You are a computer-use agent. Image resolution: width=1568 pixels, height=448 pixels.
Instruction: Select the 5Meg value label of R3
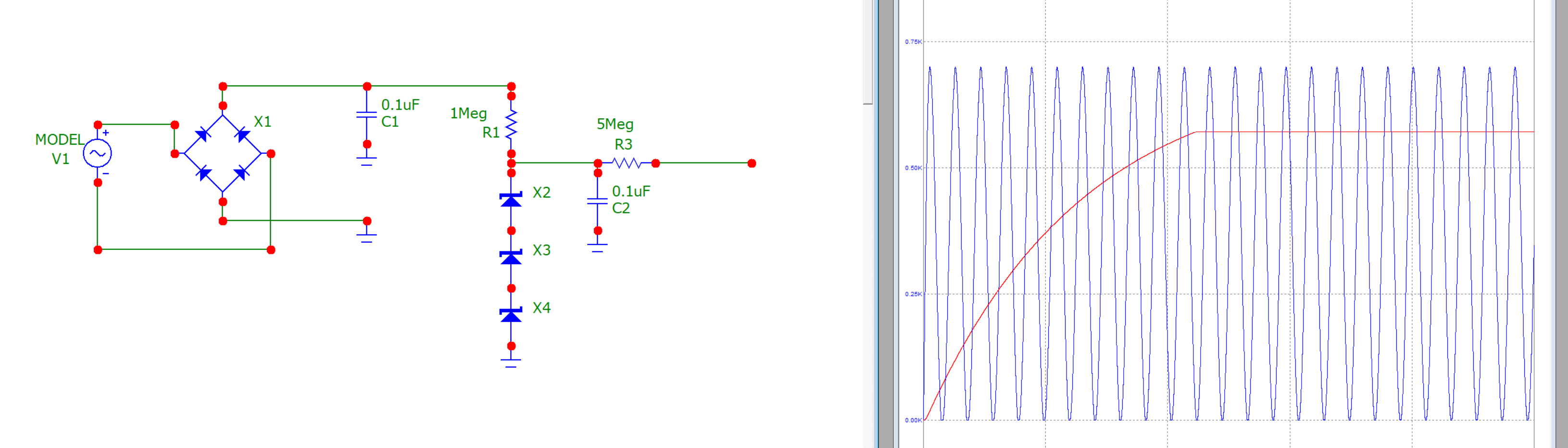tap(615, 124)
